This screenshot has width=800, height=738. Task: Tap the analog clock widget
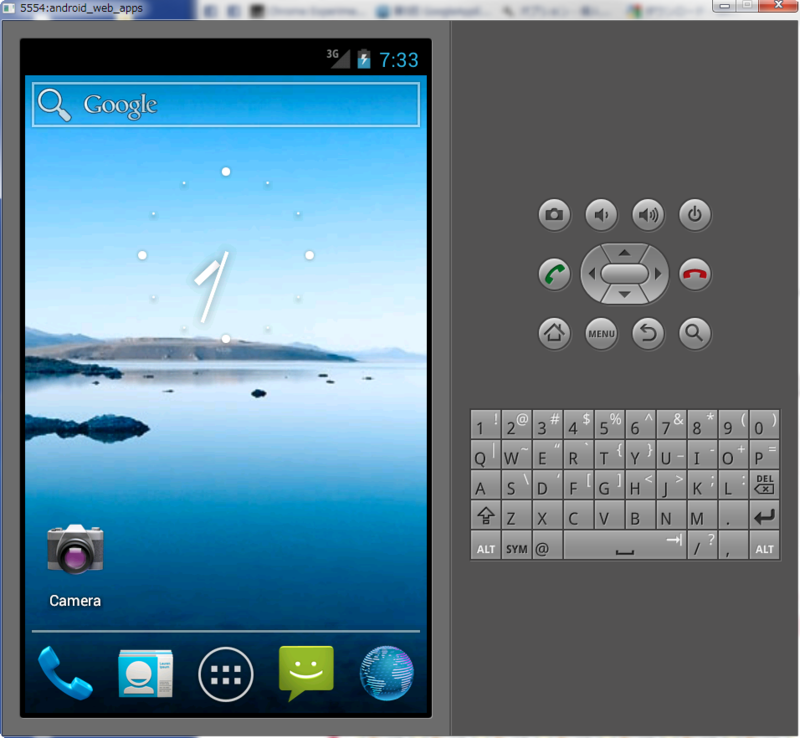pos(226,255)
